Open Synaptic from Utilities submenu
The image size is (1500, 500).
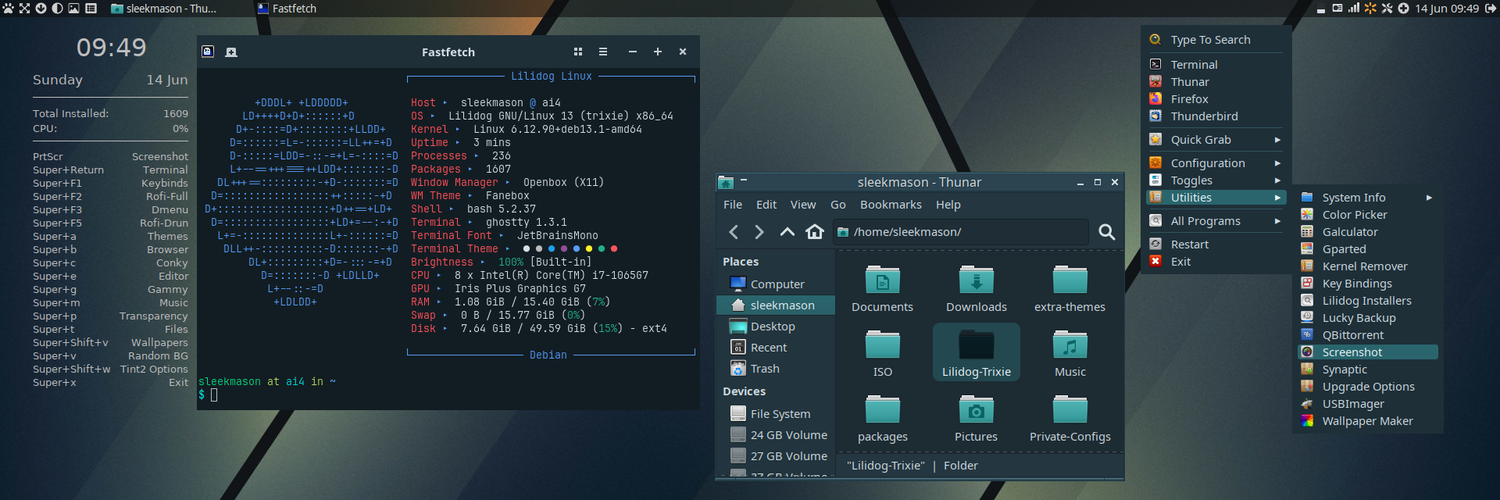(x=1367, y=369)
